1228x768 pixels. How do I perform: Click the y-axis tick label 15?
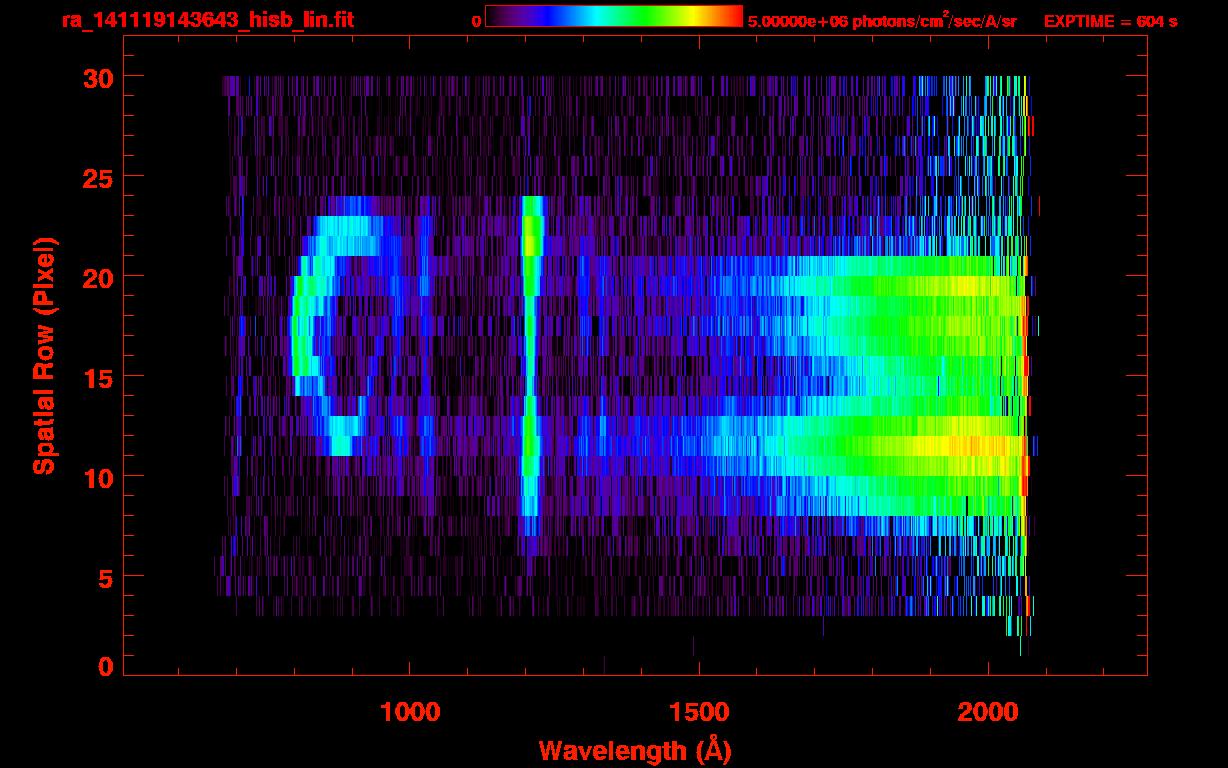[96, 377]
